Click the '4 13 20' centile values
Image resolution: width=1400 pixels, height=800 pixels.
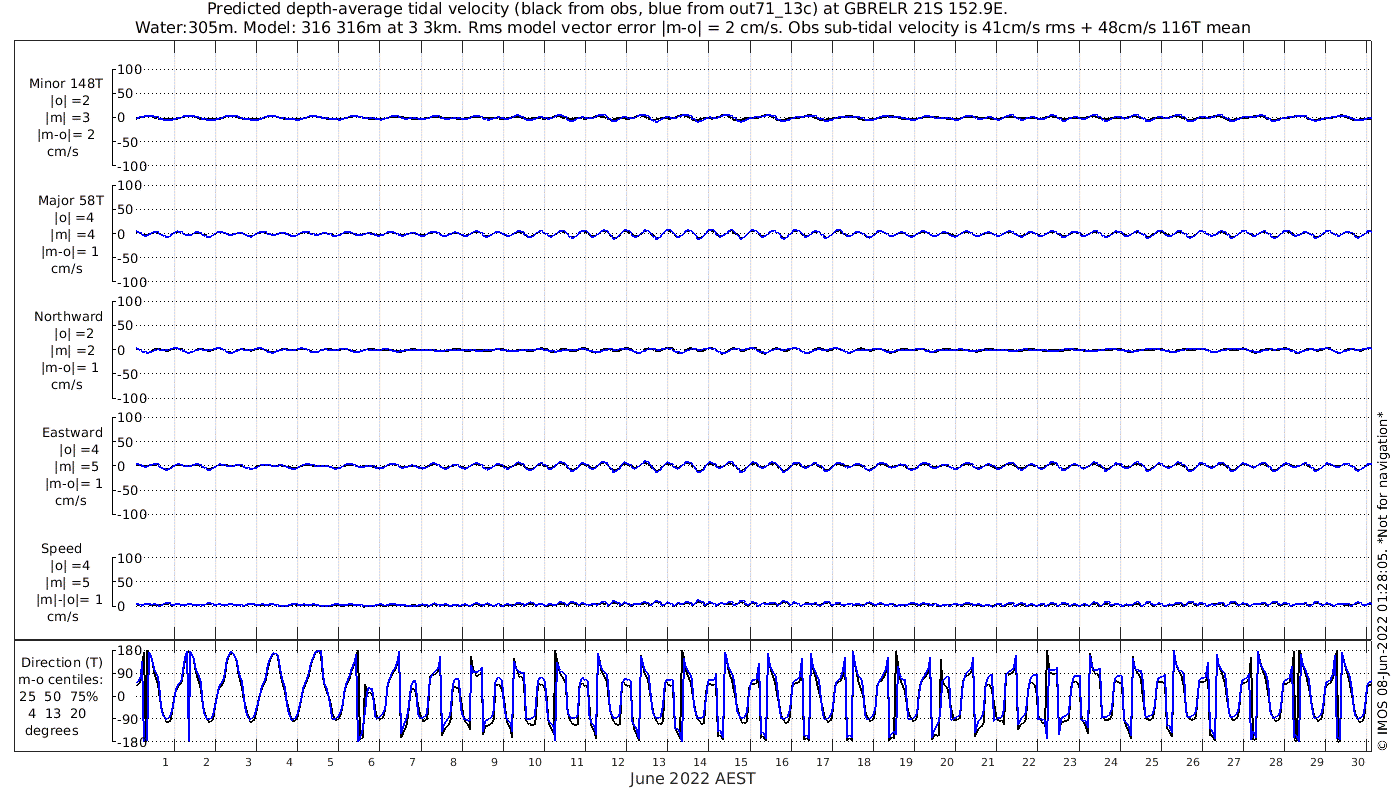[58, 713]
